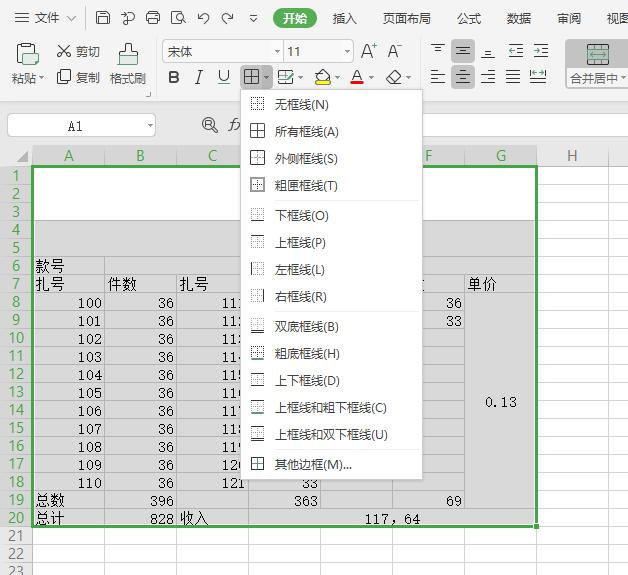
Task: Expand the draw border dropdown arrow
Action: pyautogui.click(x=301, y=77)
